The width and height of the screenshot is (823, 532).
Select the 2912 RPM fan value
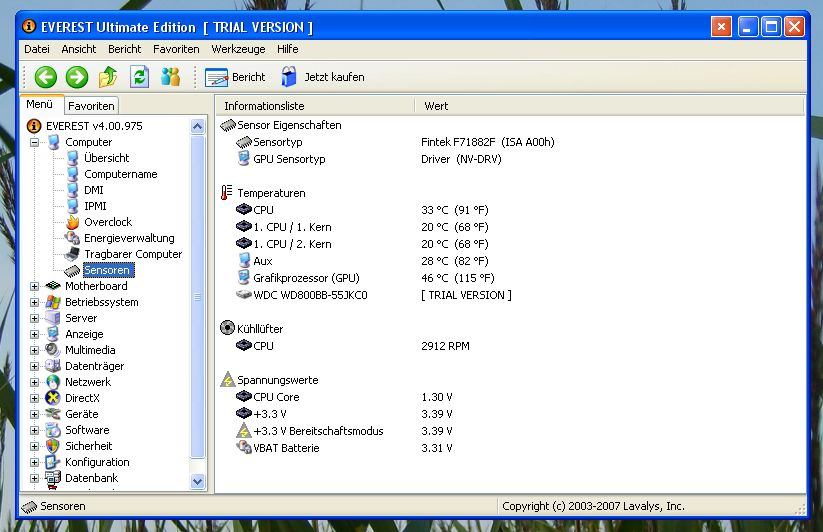(x=445, y=346)
